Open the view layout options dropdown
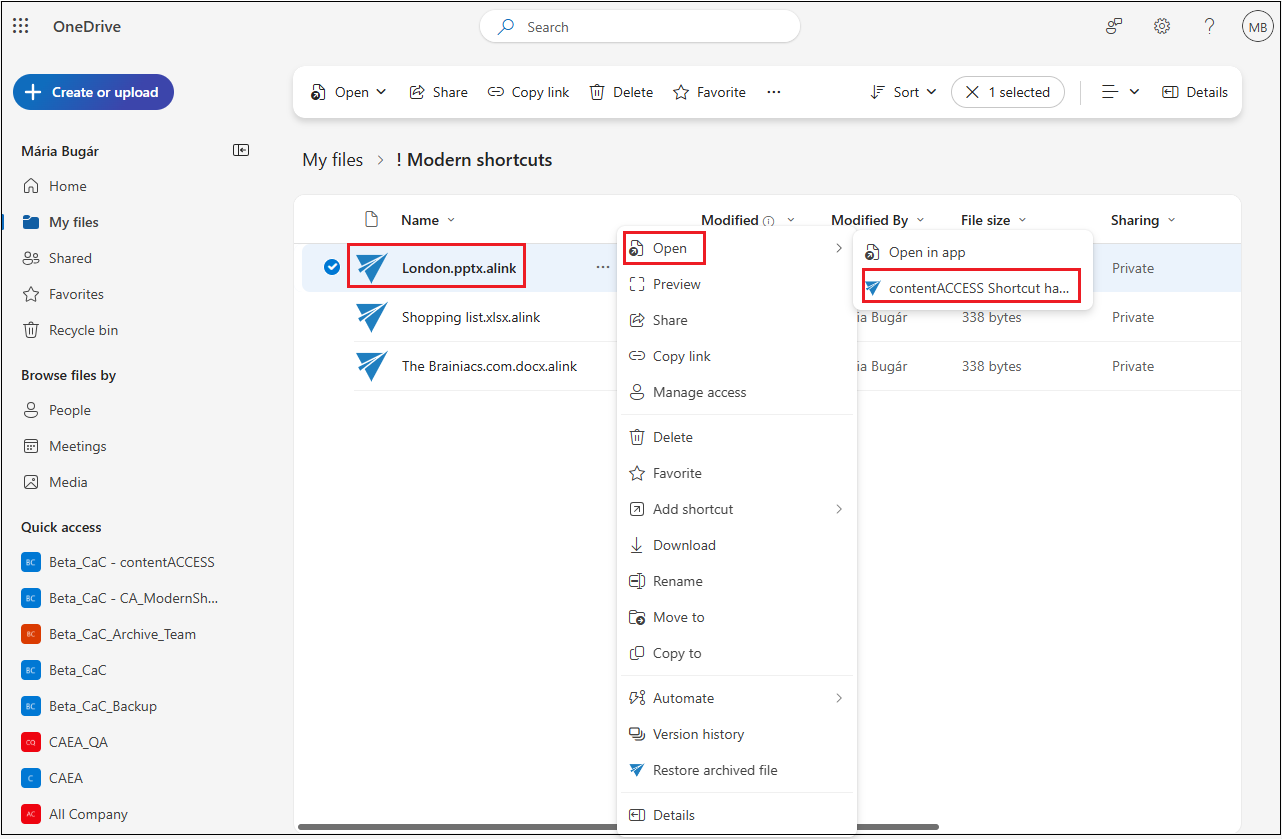The image size is (1282, 839). (x=1120, y=92)
